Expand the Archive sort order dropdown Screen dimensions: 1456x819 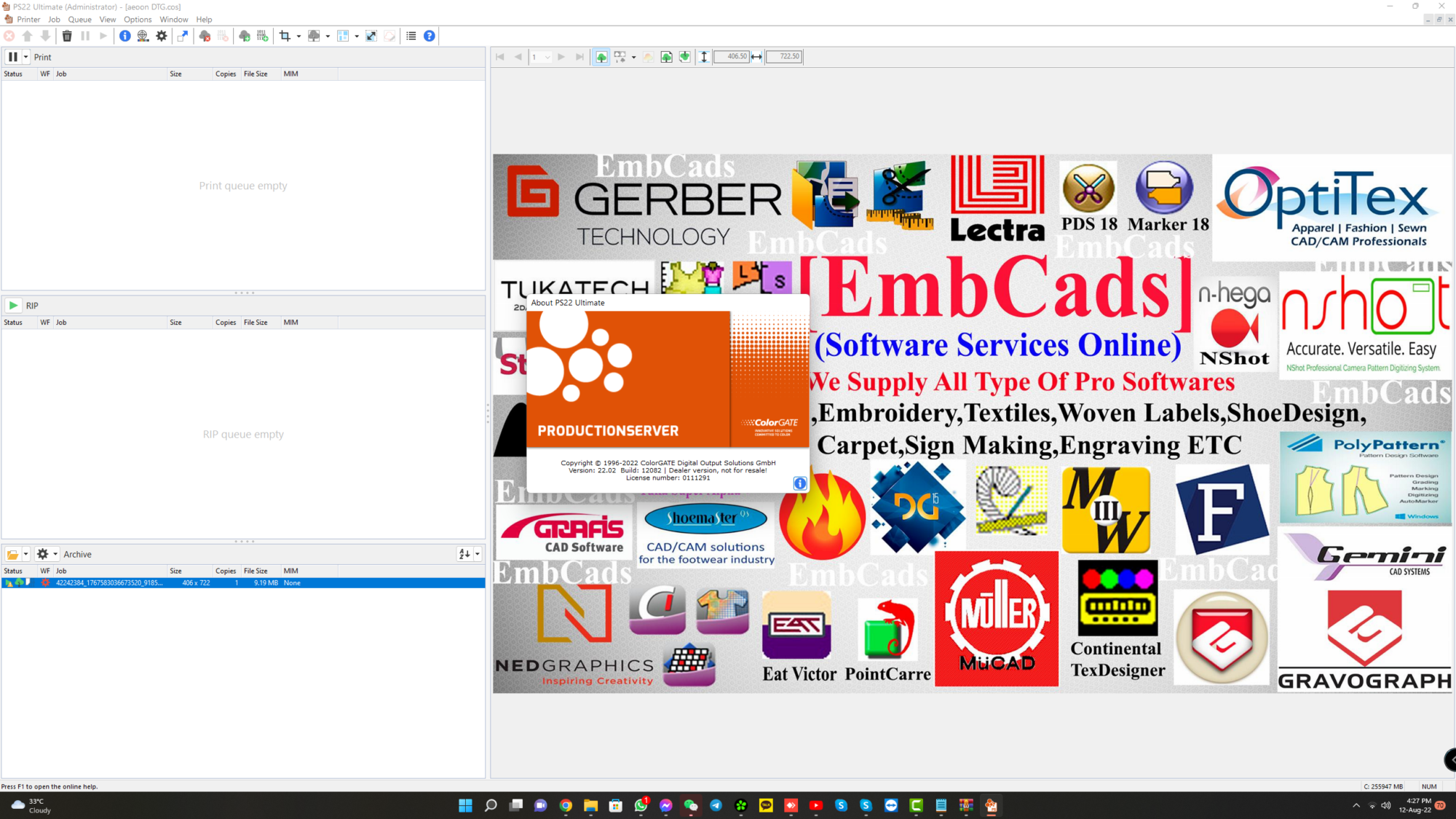tap(478, 554)
